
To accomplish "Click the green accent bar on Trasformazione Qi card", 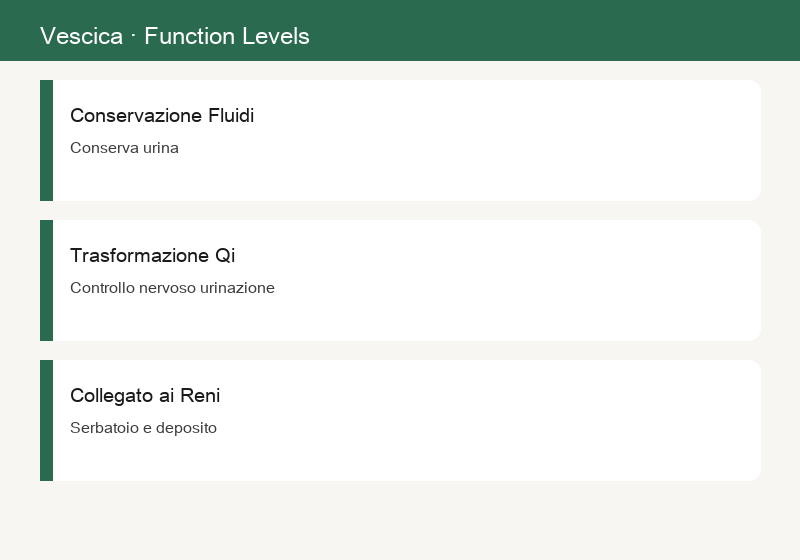I will 46,281.
